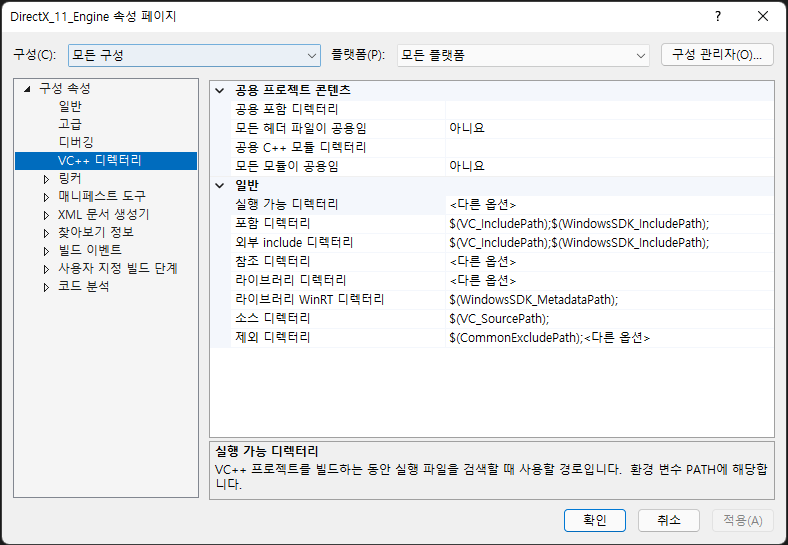Collapse the 공용 프로젝트 콘텐츠 section chevron
The image size is (788, 545).
(220, 90)
